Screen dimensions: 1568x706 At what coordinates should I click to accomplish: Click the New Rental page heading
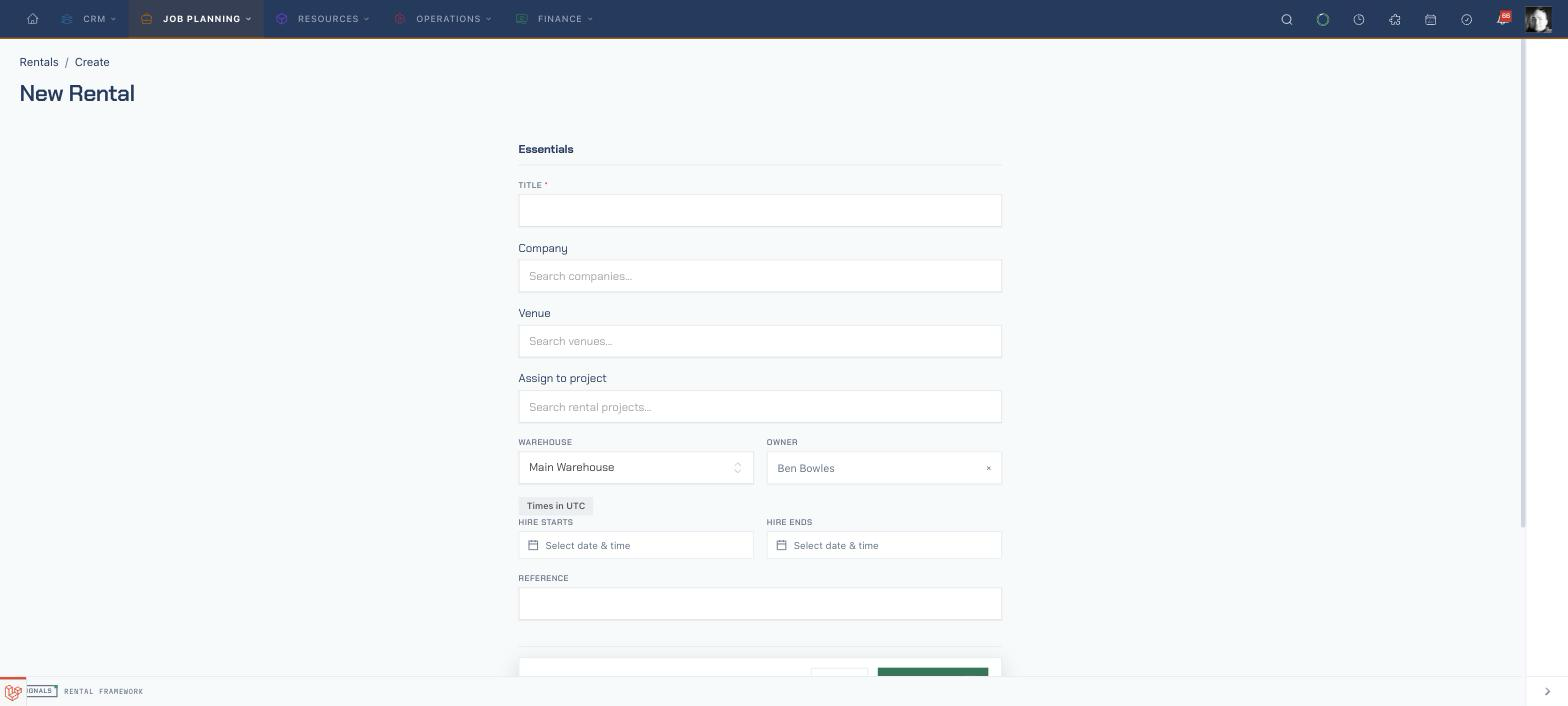click(x=77, y=93)
